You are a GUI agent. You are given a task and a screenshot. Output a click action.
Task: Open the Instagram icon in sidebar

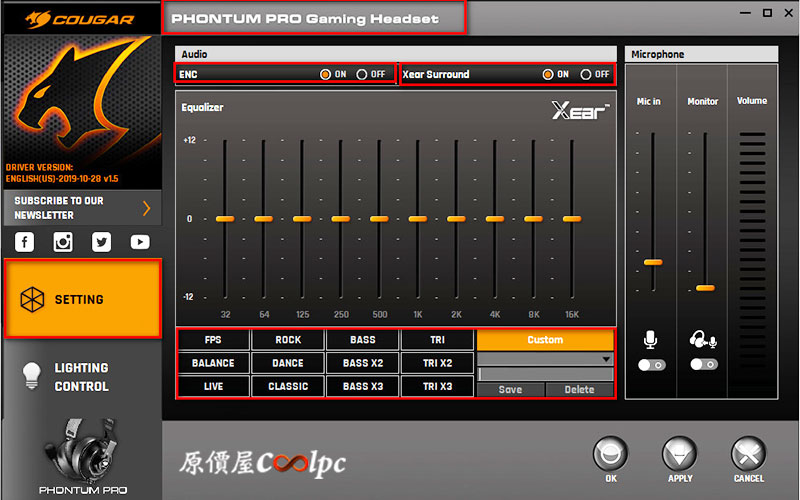coord(63,242)
